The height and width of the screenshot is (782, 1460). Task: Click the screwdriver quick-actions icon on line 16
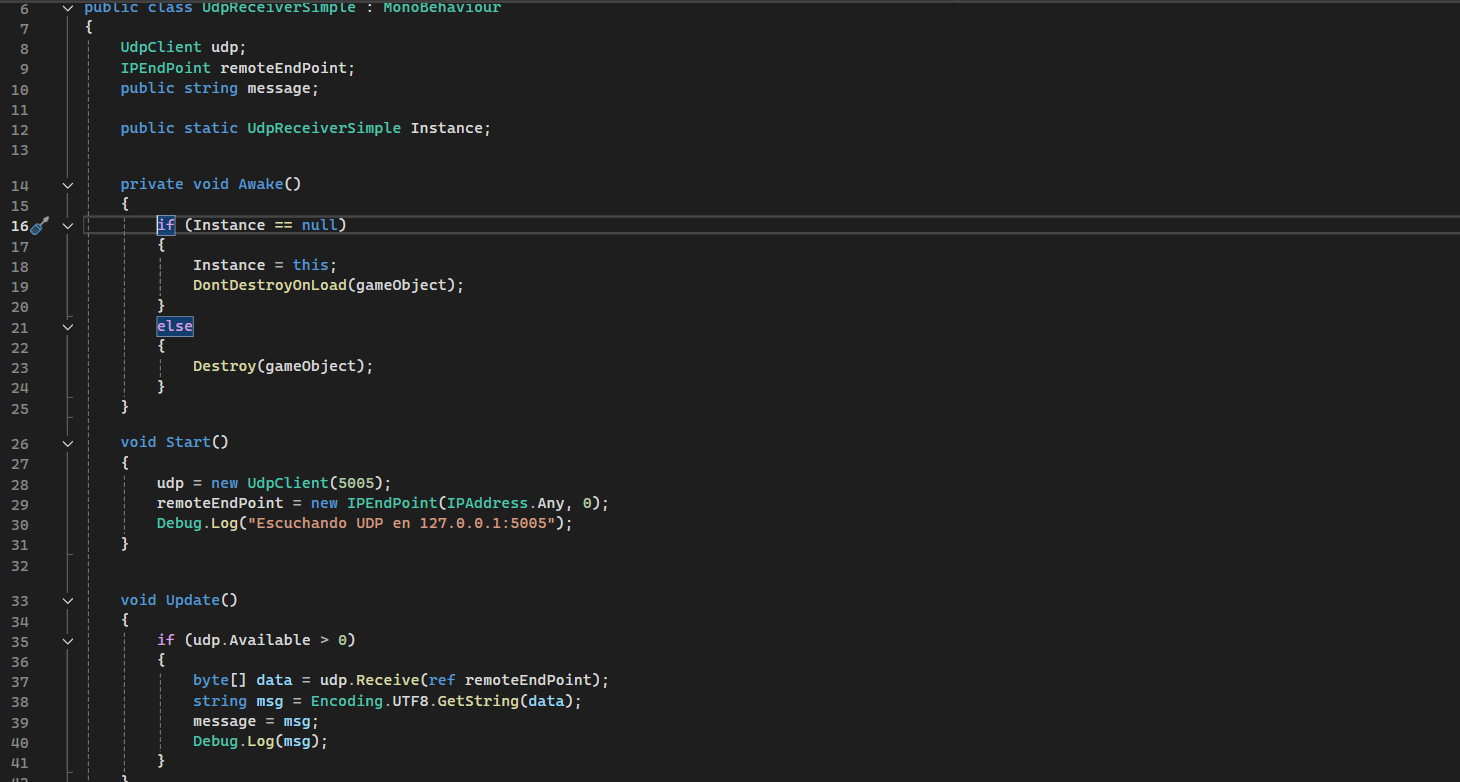tap(40, 226)
